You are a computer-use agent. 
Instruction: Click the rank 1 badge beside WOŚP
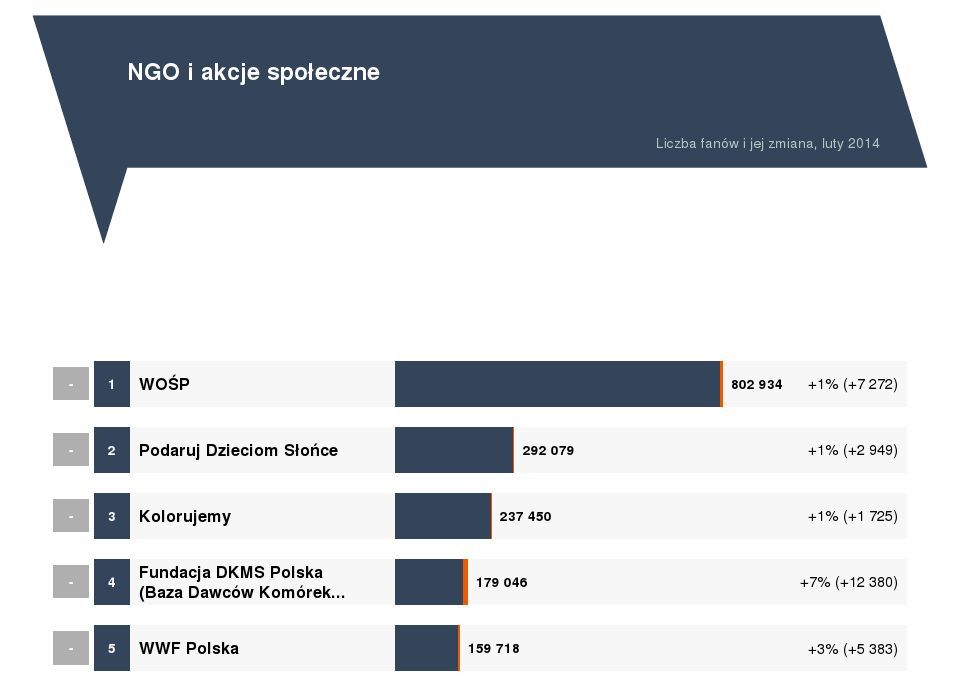coord(112,384)
